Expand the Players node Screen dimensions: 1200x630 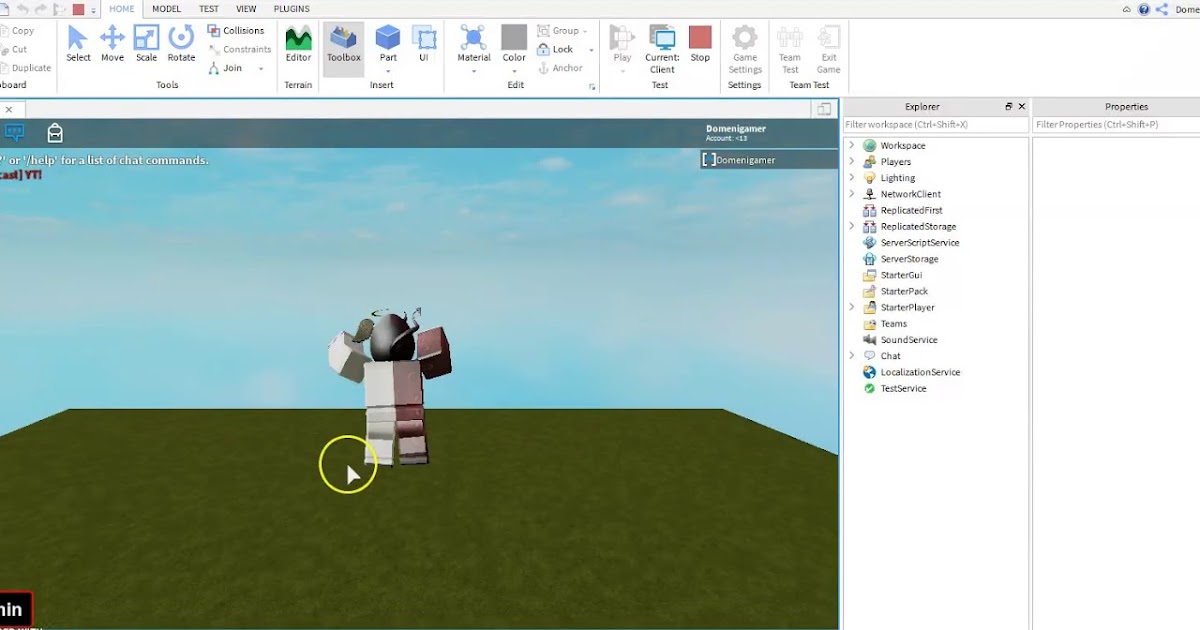click(852, 162)
